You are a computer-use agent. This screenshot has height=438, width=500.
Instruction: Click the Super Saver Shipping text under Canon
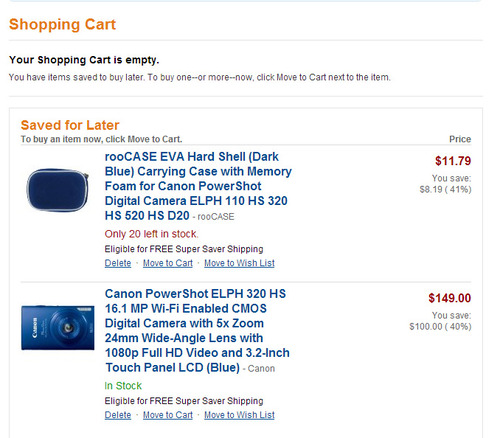pos(184,401)
